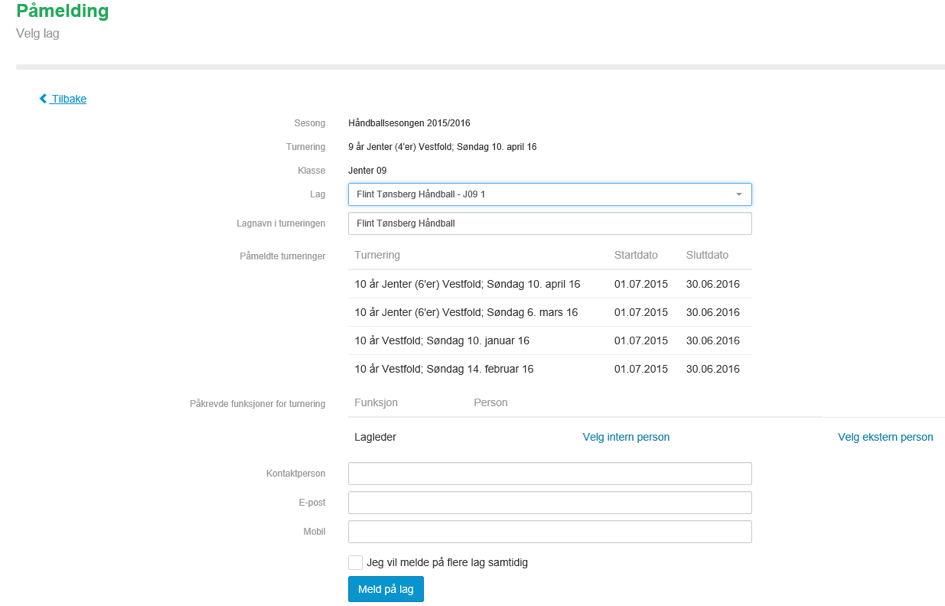Focus the E-post text field

(549, 502)
